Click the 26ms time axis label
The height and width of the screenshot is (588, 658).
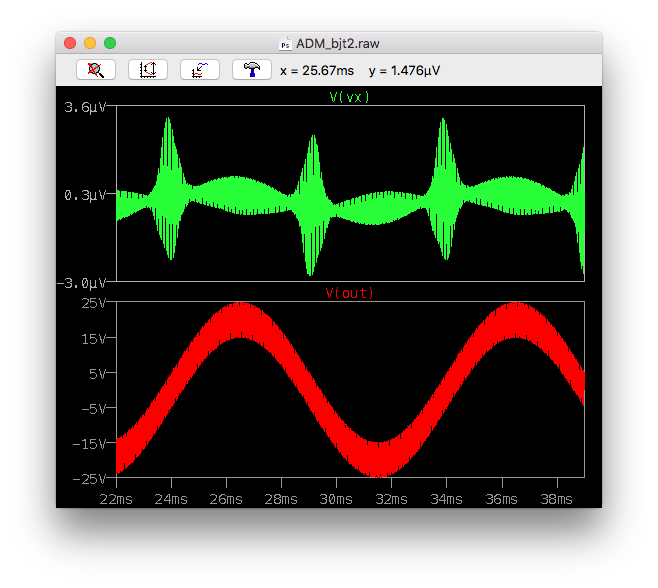click(x=226, y=499)
